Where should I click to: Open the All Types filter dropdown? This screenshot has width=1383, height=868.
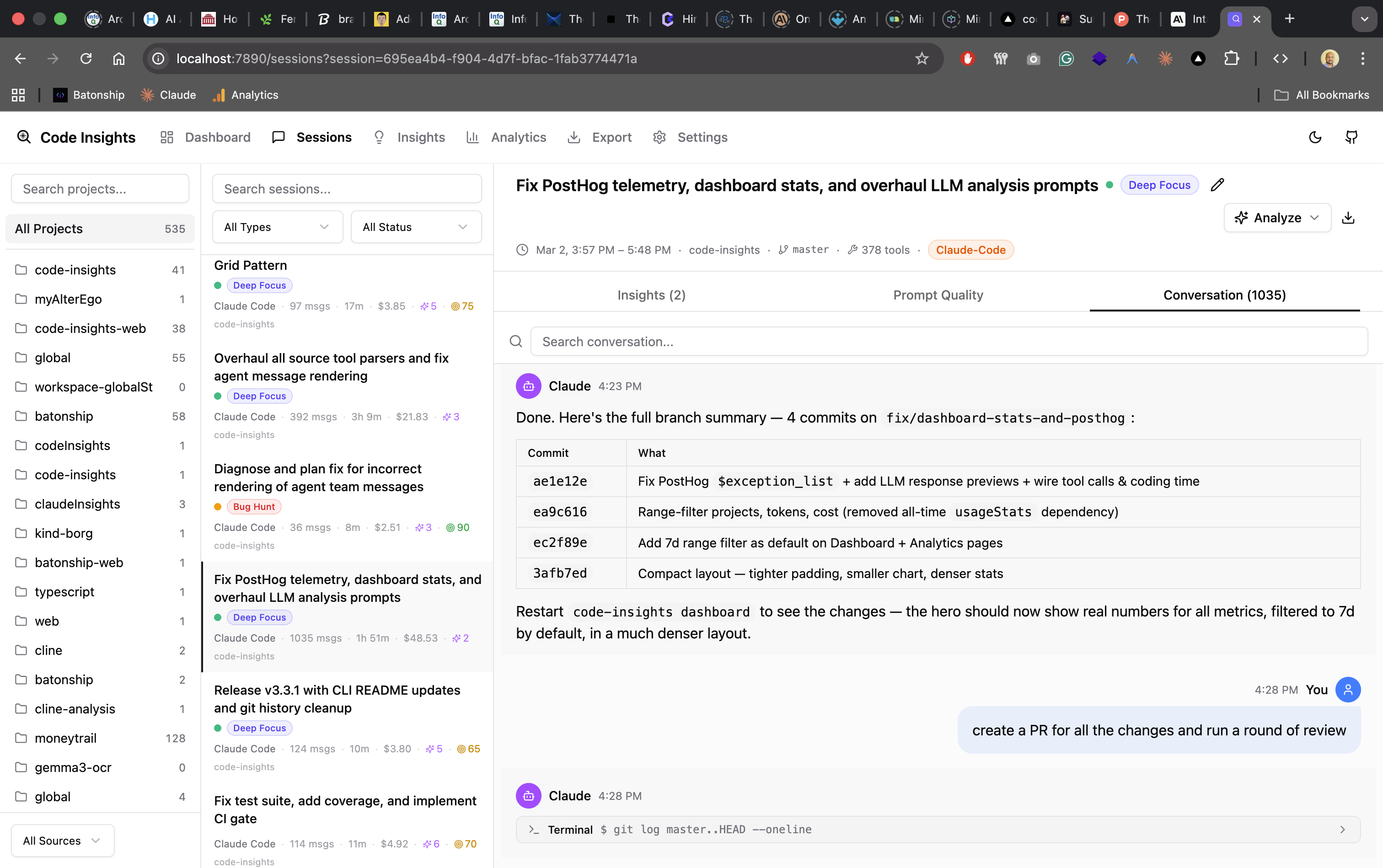[277, 227]
